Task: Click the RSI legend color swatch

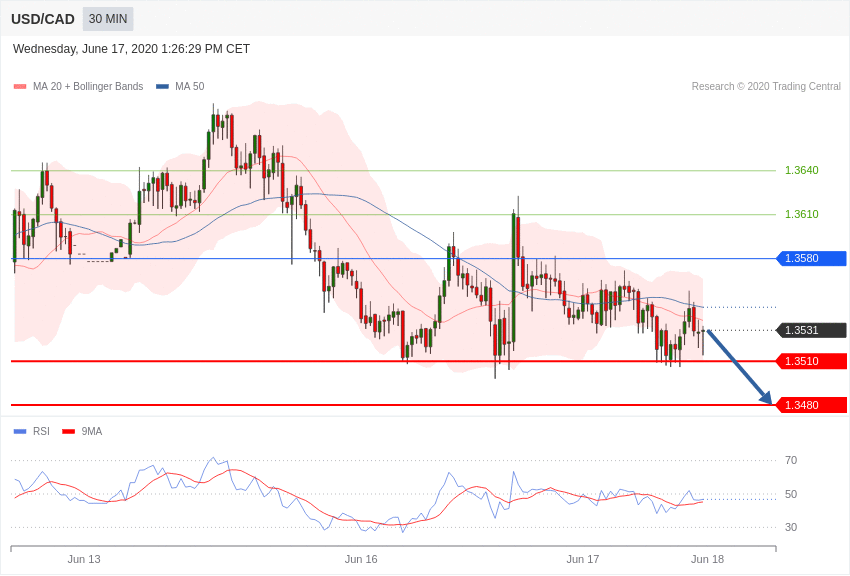Action: (x=20, y=431)
